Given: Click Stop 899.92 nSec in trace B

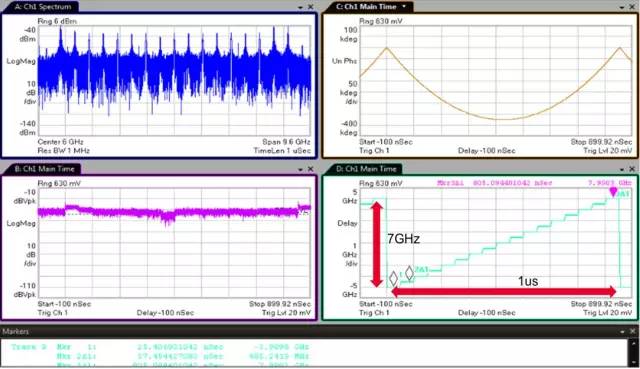Looking at the screenshot, I should (280, 304).
